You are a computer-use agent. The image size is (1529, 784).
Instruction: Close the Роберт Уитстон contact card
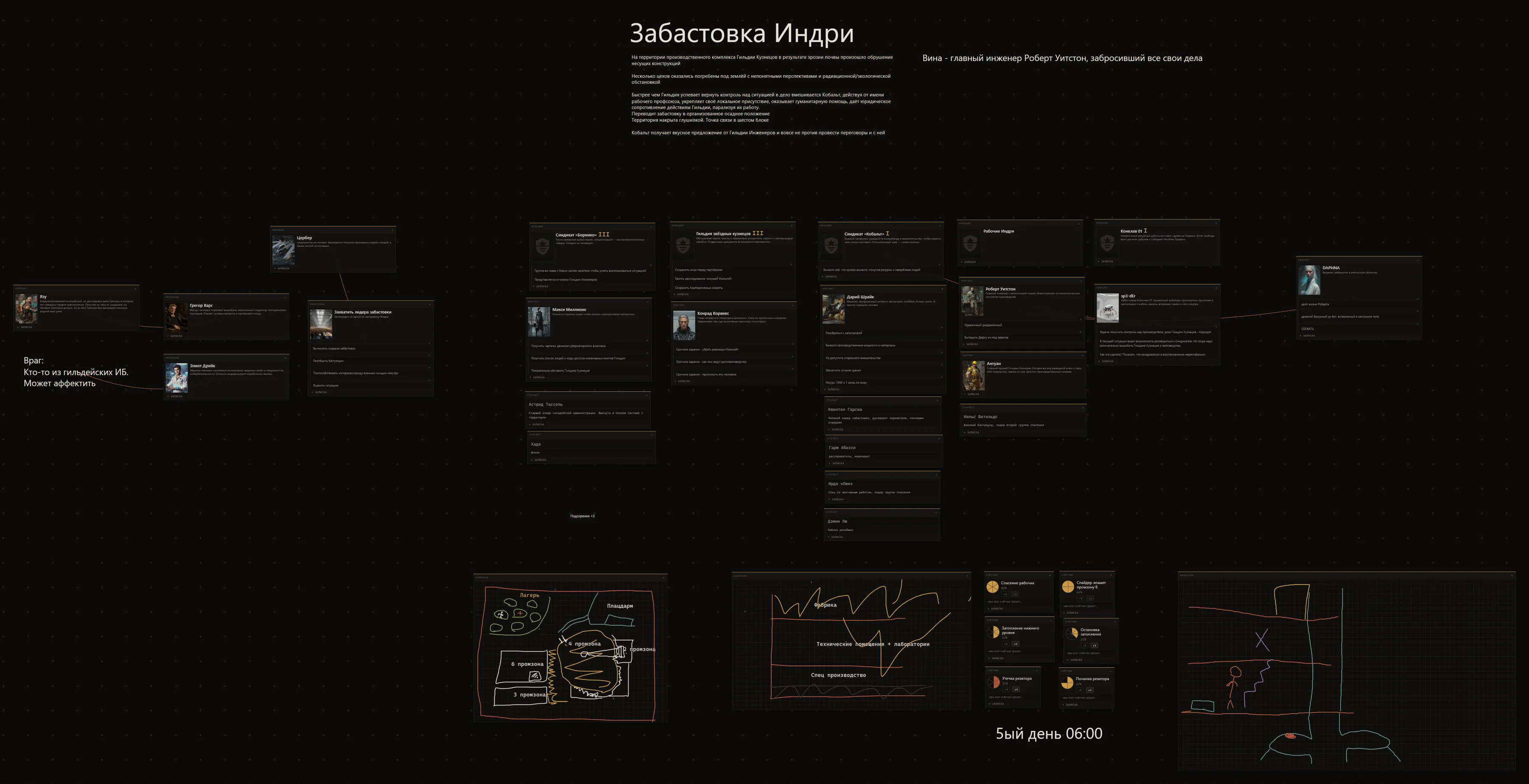[x=1081, y=281]
